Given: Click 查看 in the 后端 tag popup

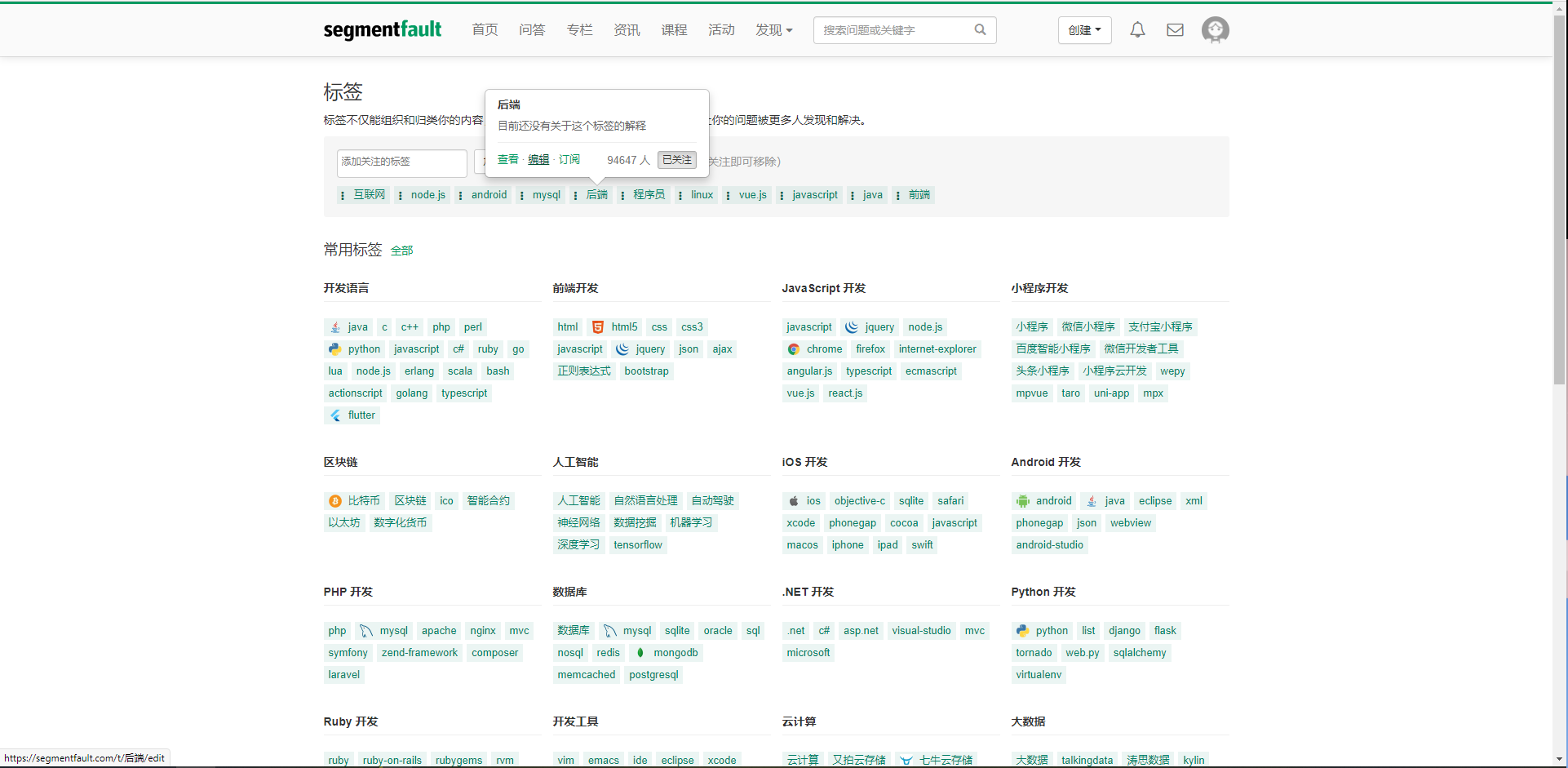Looking at the screenshot, I should coord(508,160).
